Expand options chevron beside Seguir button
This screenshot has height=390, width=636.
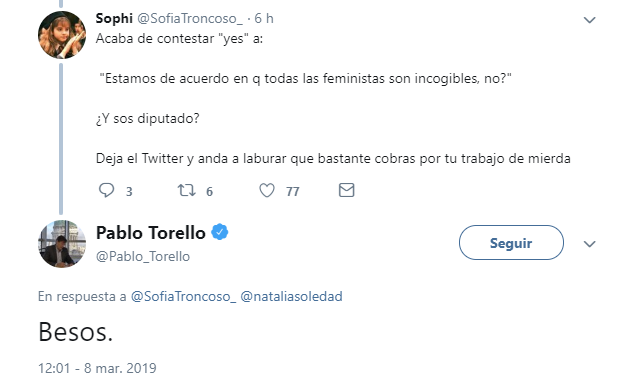(x=589, y=244)
